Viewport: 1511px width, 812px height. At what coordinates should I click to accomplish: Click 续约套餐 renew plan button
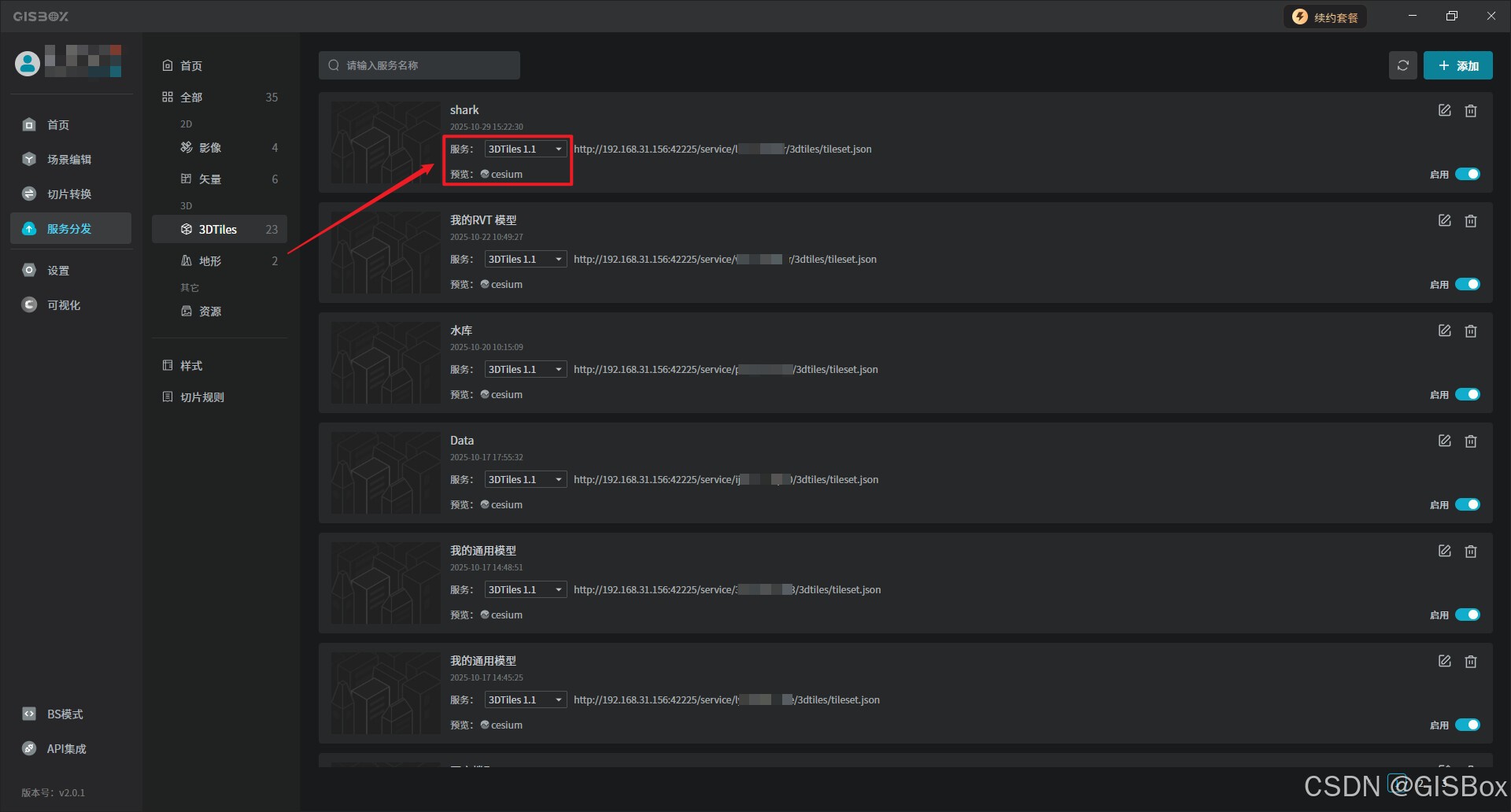(1325, 17)
